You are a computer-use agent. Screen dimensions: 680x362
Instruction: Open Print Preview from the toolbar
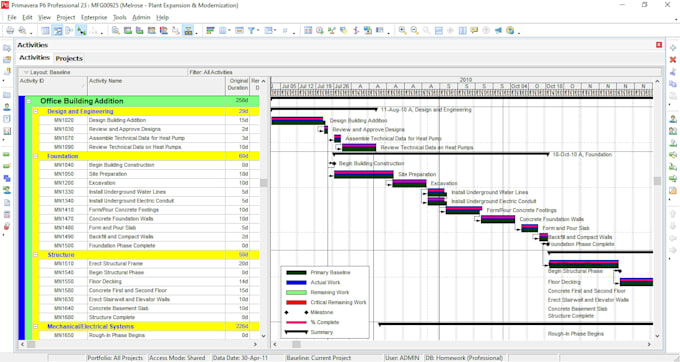22,30
